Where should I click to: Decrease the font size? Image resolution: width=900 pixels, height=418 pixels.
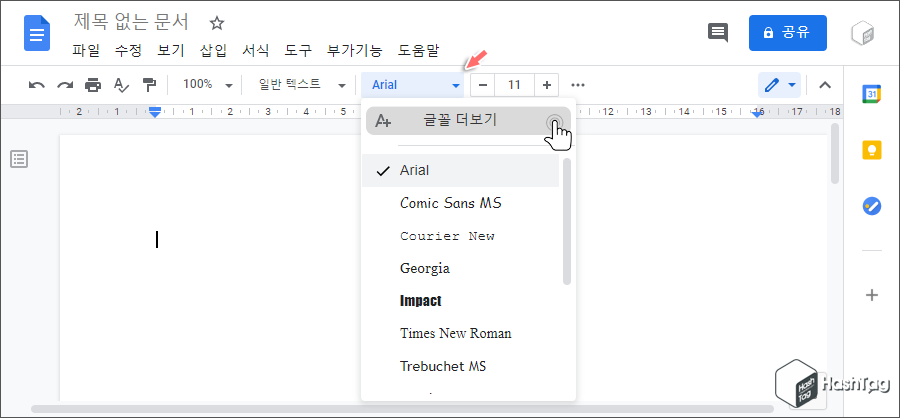(483, 85)
